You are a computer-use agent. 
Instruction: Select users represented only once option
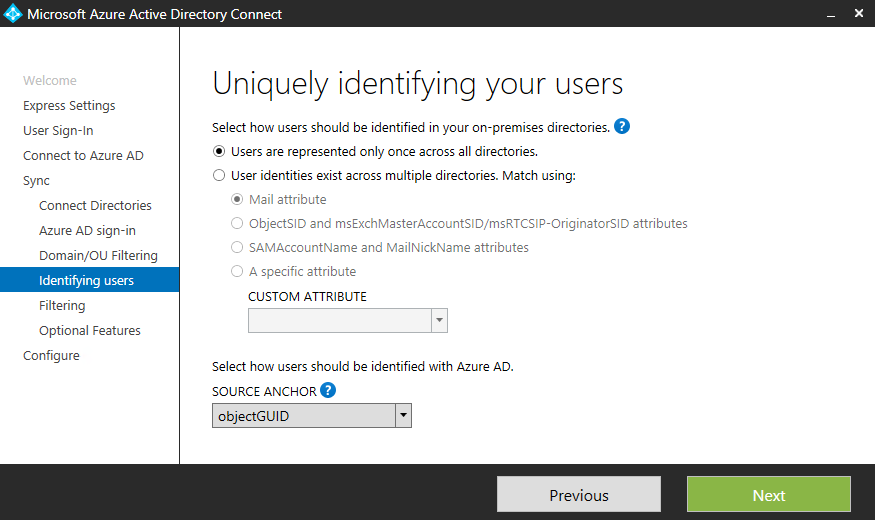[219, 152]
